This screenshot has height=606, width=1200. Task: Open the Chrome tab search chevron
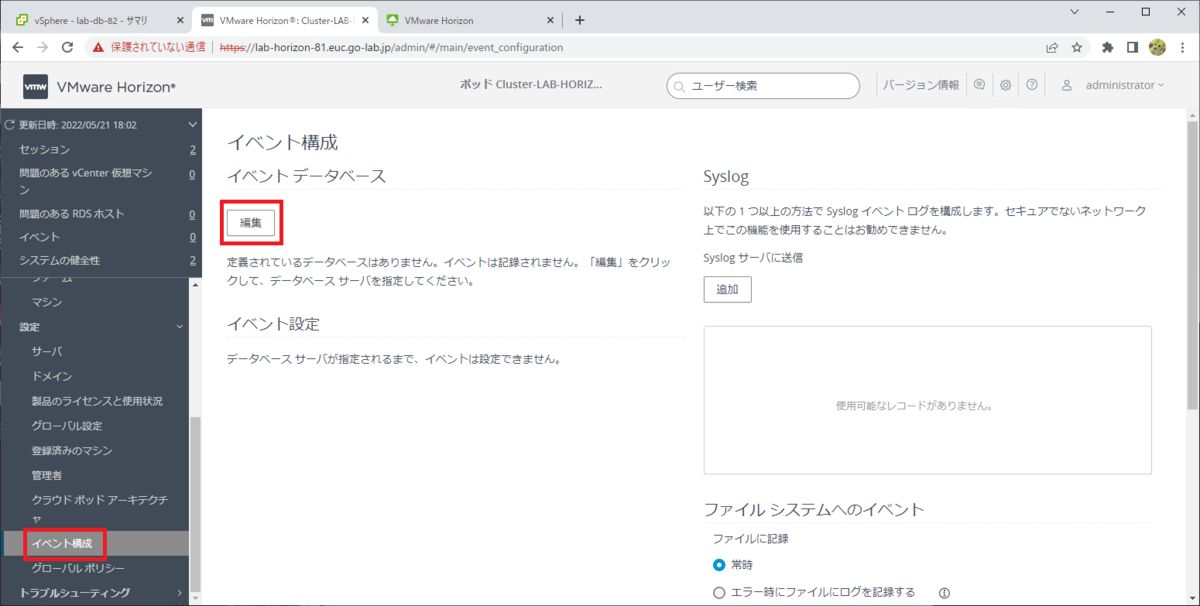(x=1074, y=12)
